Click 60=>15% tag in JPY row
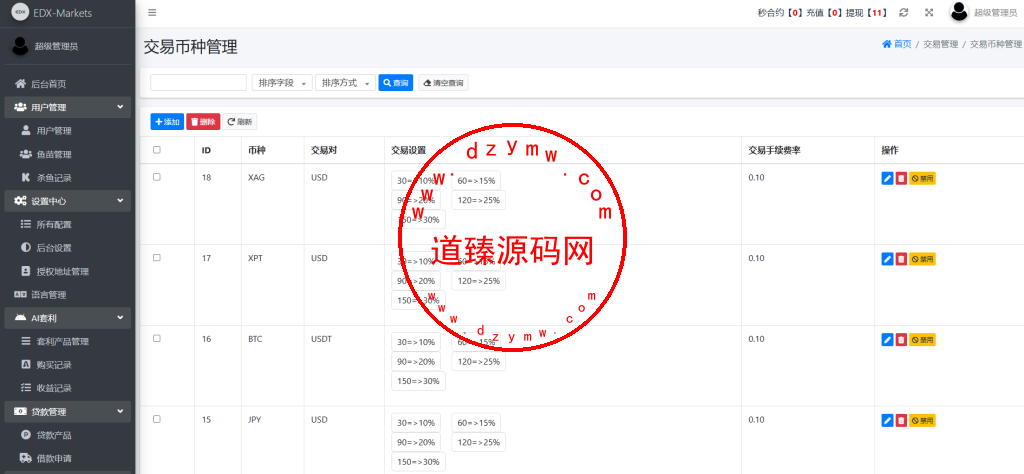This screenshot has width=1024, height=474. coord(476,423)
